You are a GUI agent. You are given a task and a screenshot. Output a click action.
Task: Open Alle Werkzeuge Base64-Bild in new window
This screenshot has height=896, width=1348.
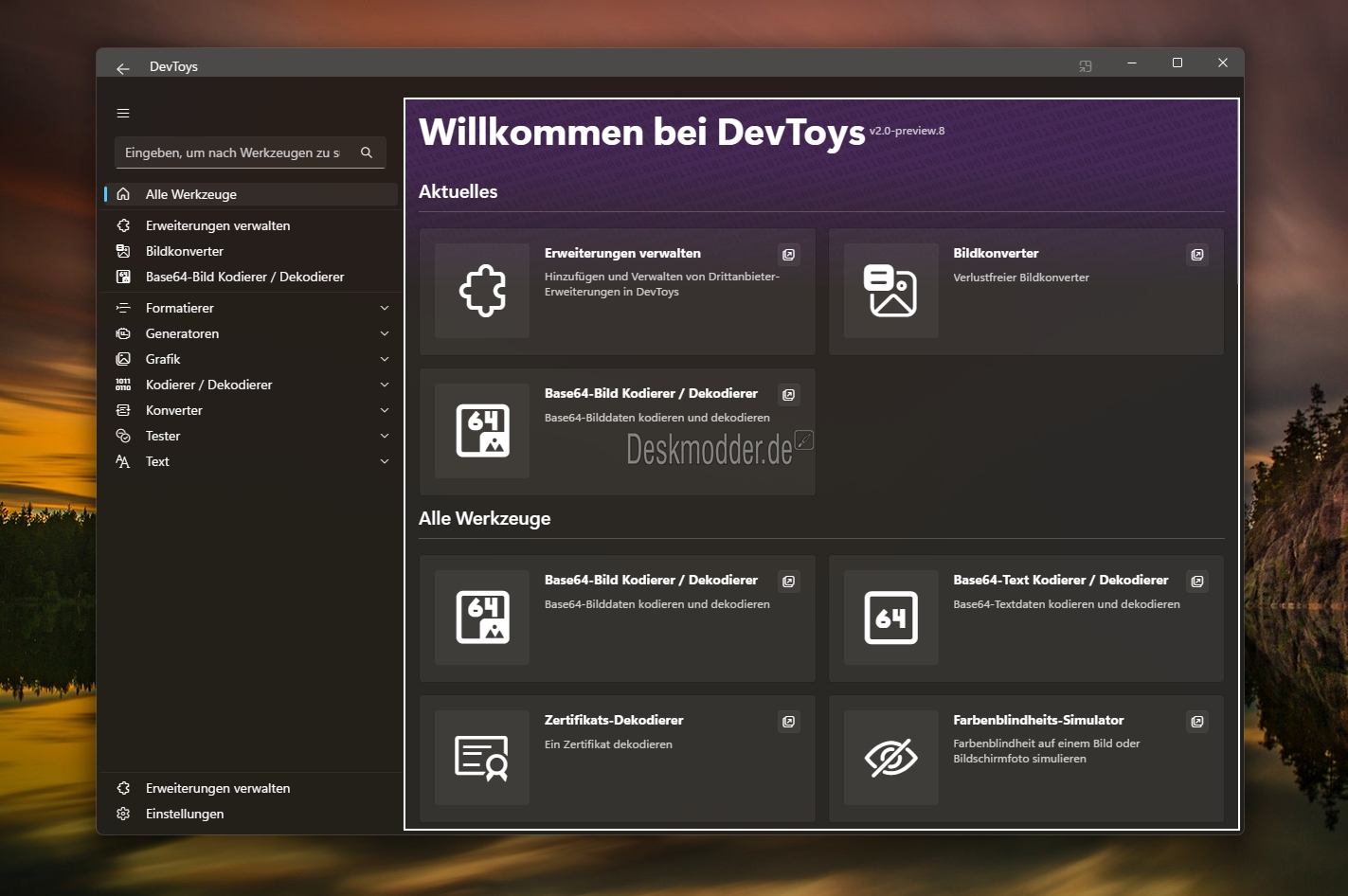pos(788,582)
